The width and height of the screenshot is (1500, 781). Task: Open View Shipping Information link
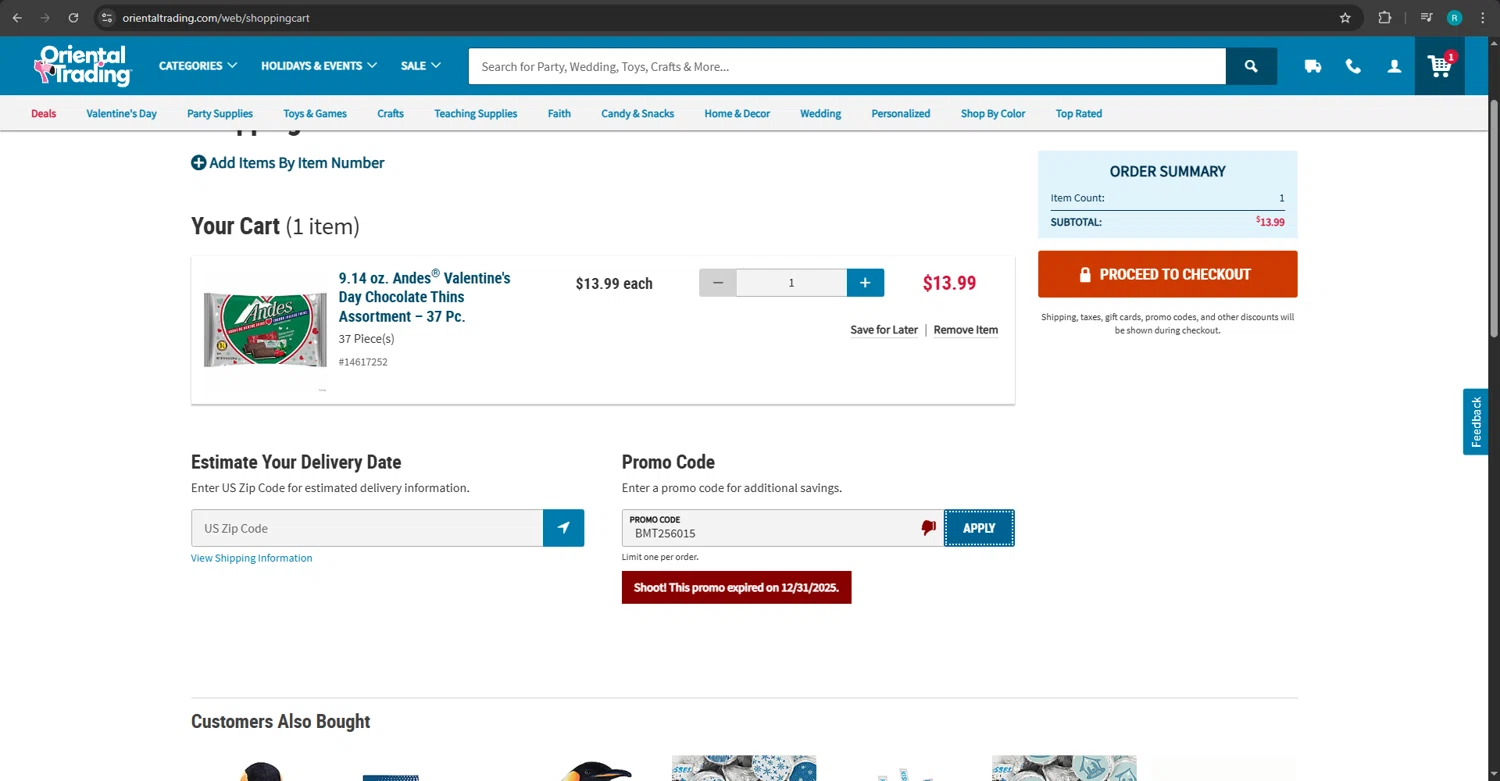(x=252, y=558)
